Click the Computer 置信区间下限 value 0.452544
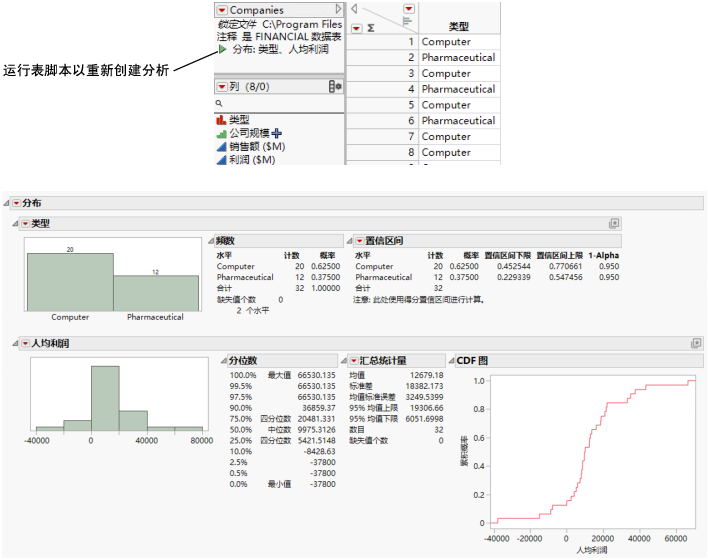The width and height of the screenshot is (708, 560). point(513,266)
